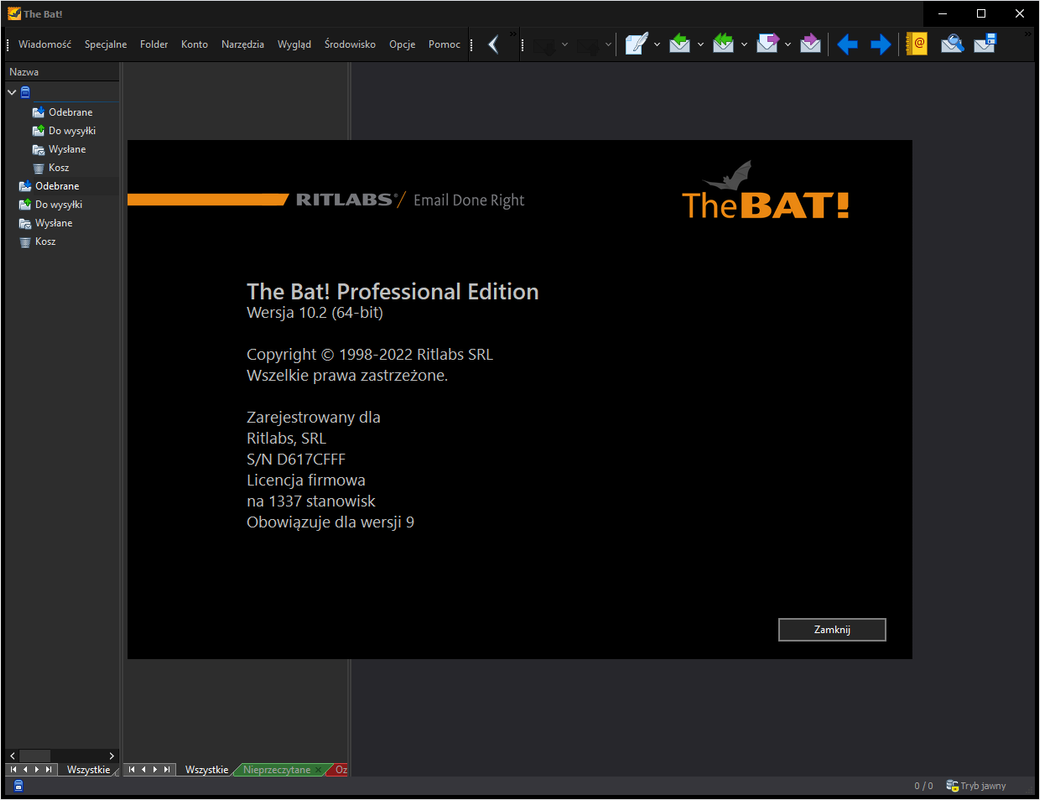Image resolution: width=1040 pixels, height=800 pixels.
Task: Collapse the account tree node
Action: coord(12,92)
